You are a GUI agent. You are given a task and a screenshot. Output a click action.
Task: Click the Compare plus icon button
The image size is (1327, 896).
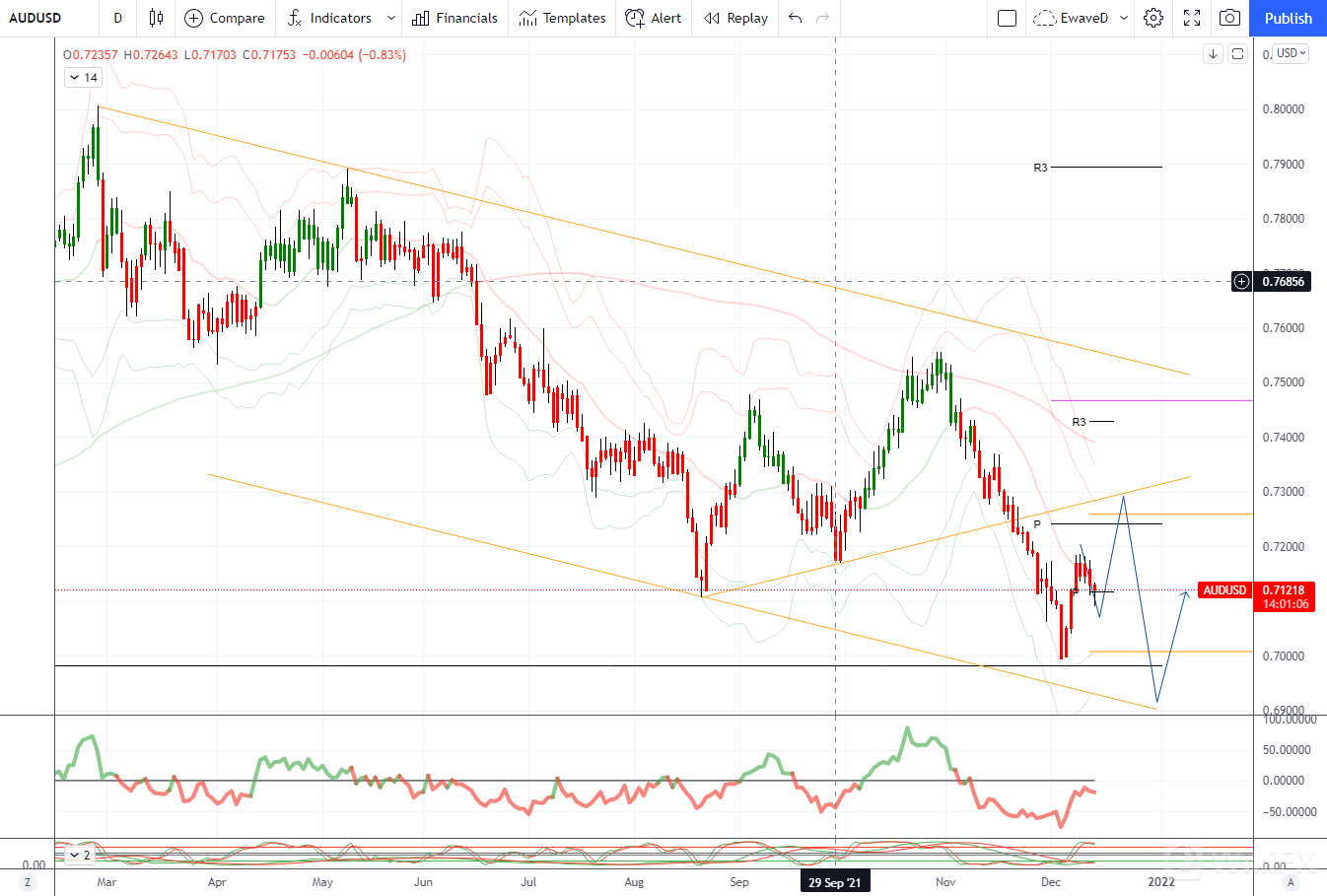pos(194,18)
